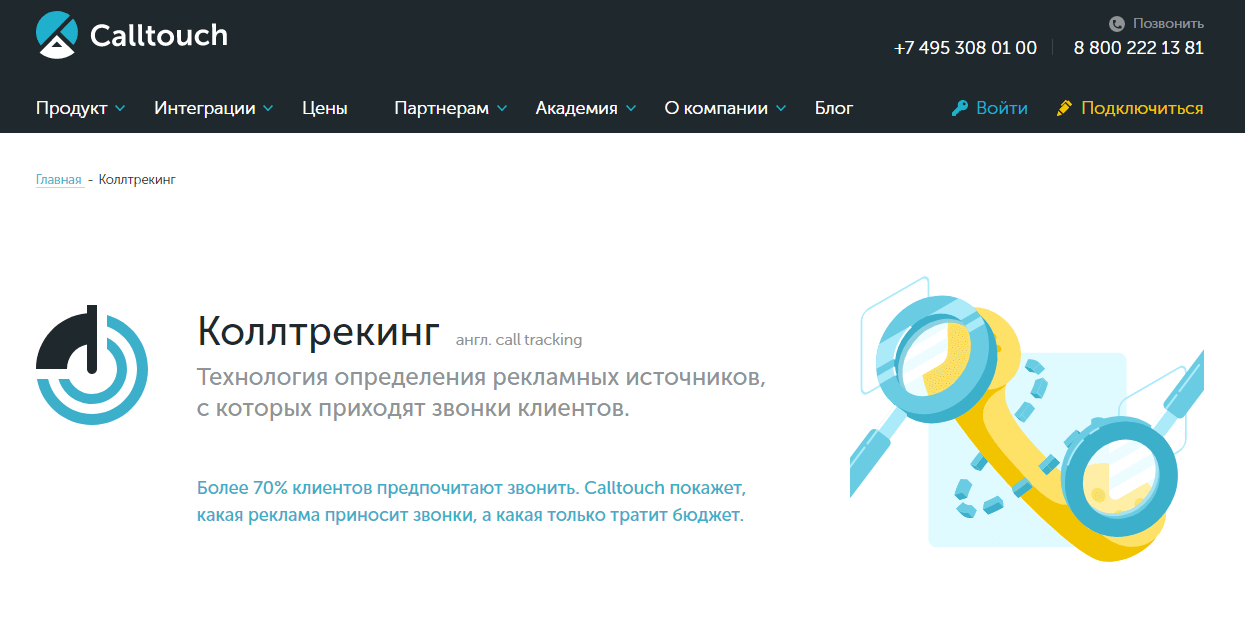Click the Подключиться signup link
1245x640 pixels.
click(1142, 108)
